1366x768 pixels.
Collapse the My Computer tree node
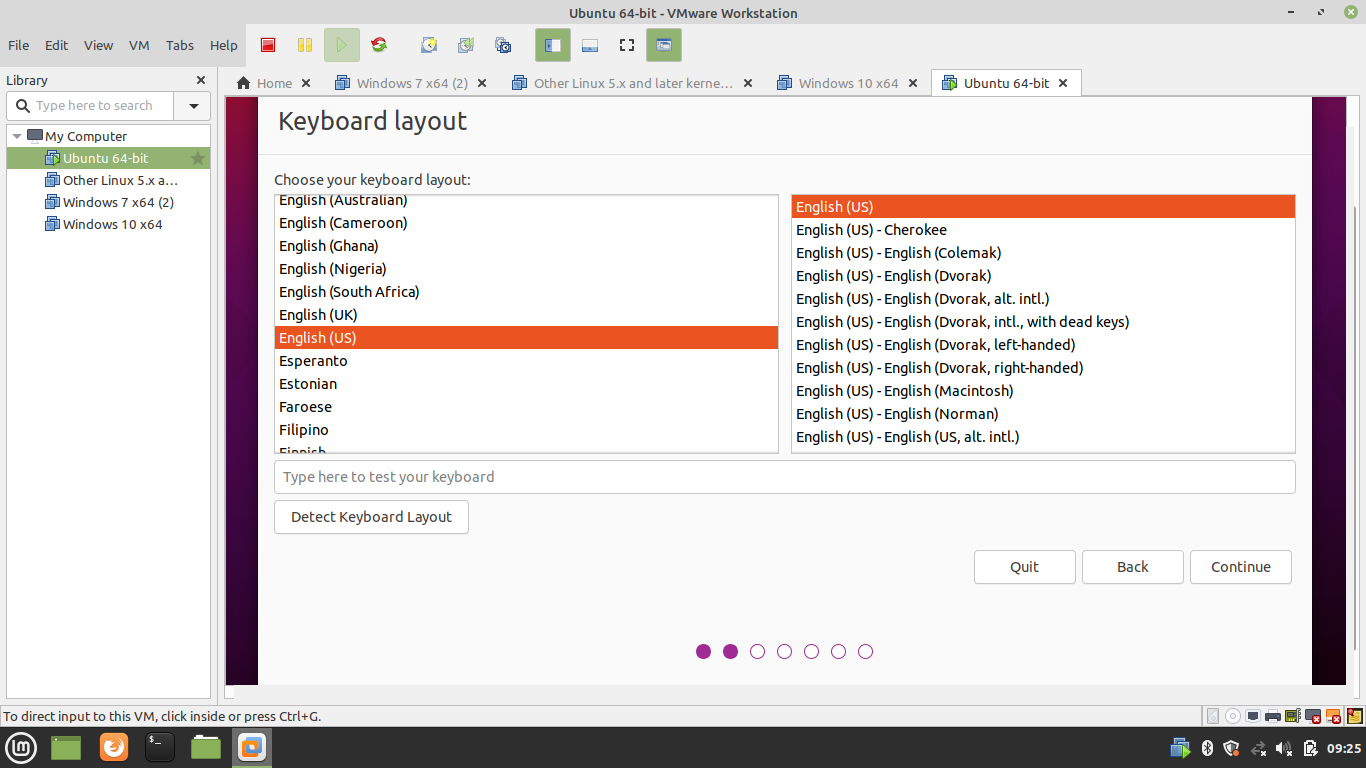click(17, 136)
